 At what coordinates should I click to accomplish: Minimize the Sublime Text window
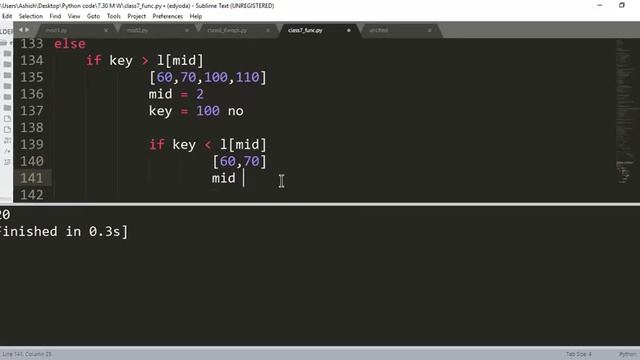coord(600,5)
